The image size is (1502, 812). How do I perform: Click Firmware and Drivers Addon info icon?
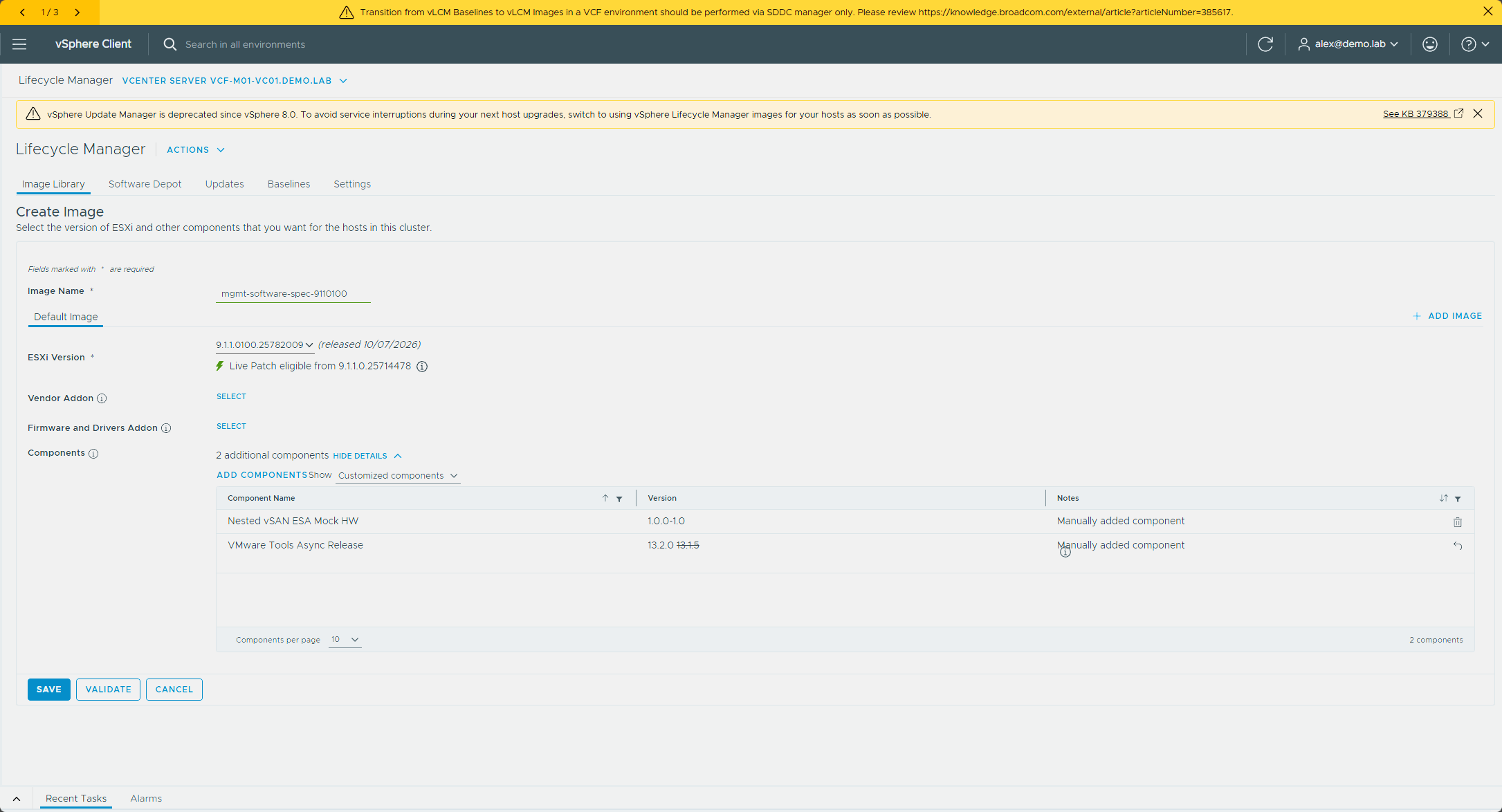tap(166, 428)
